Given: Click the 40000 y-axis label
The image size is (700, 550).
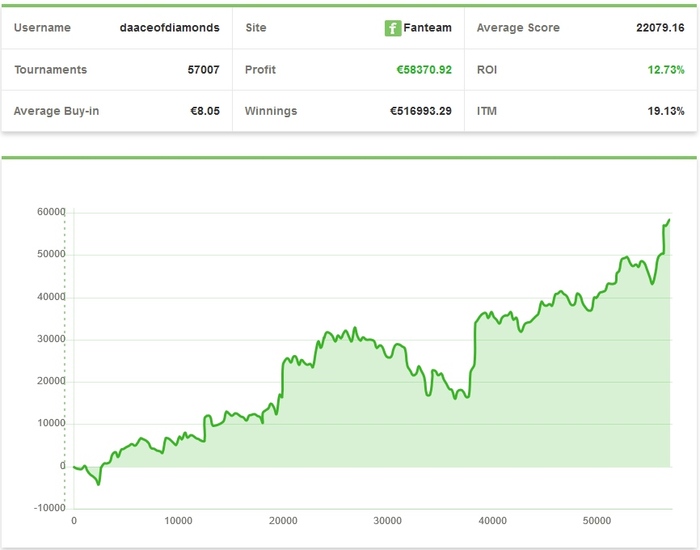Looking at the screenshot, I should point(51,297).
